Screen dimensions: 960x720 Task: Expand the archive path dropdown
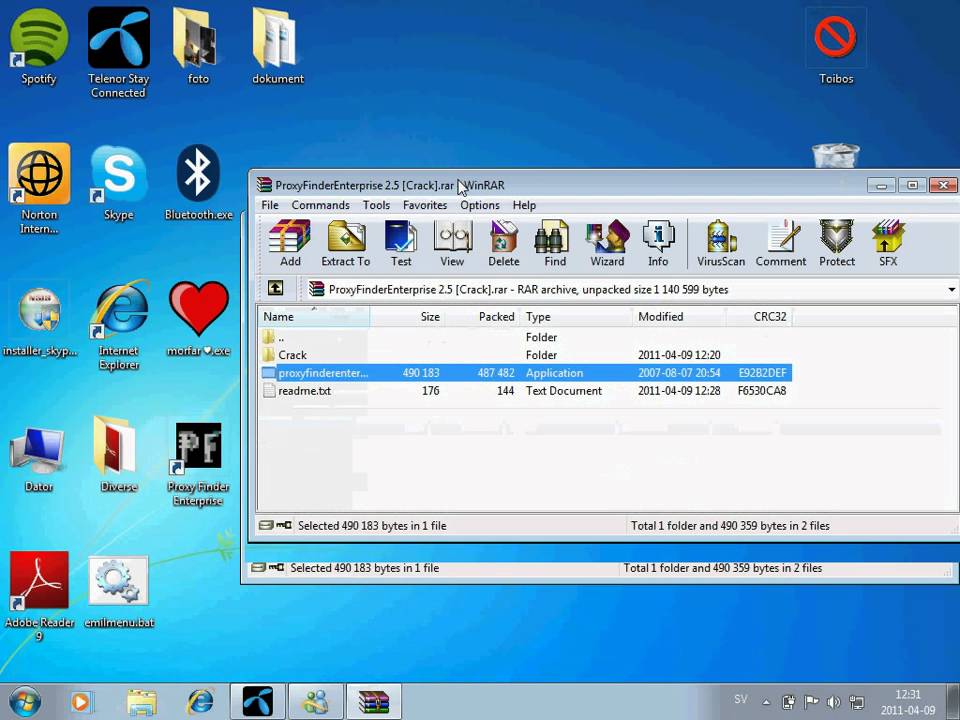click(951, 289)
